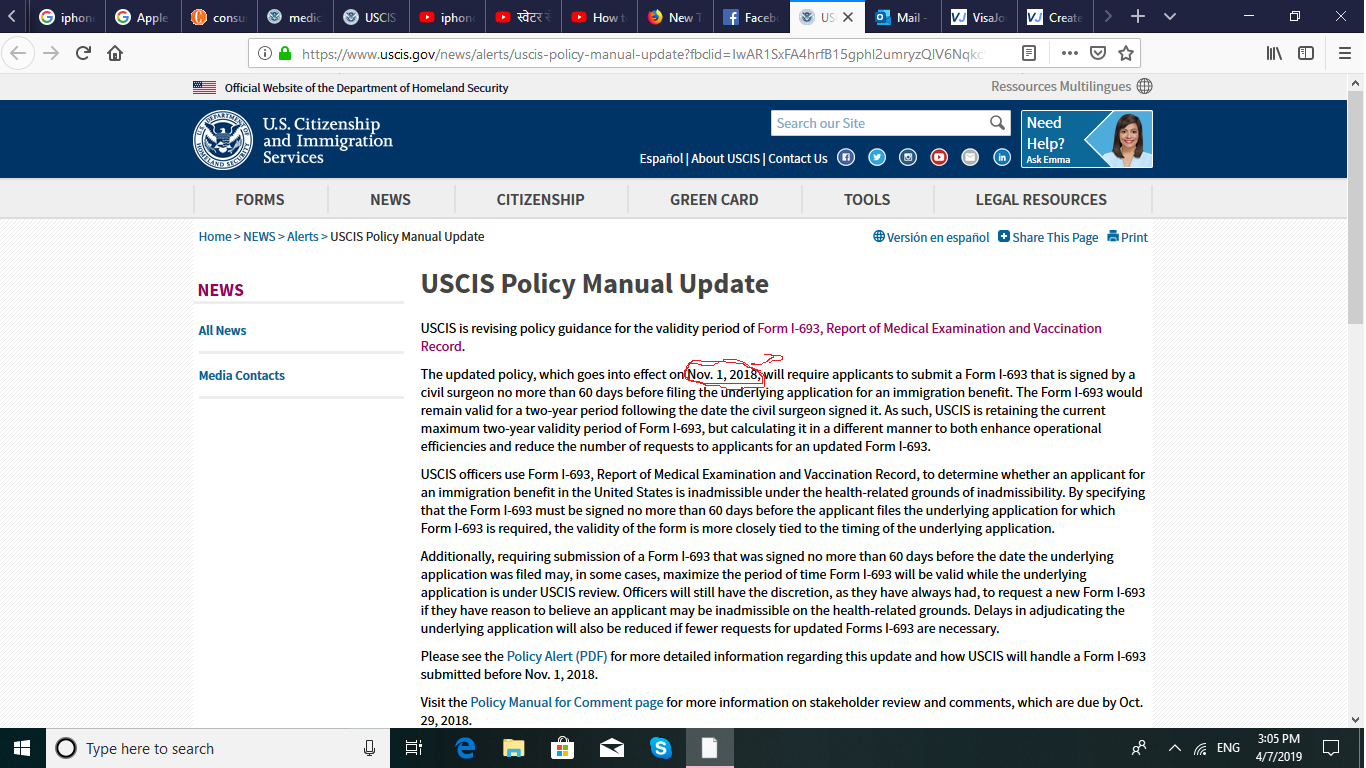Open site information icon in address bar

coord(264,53)
